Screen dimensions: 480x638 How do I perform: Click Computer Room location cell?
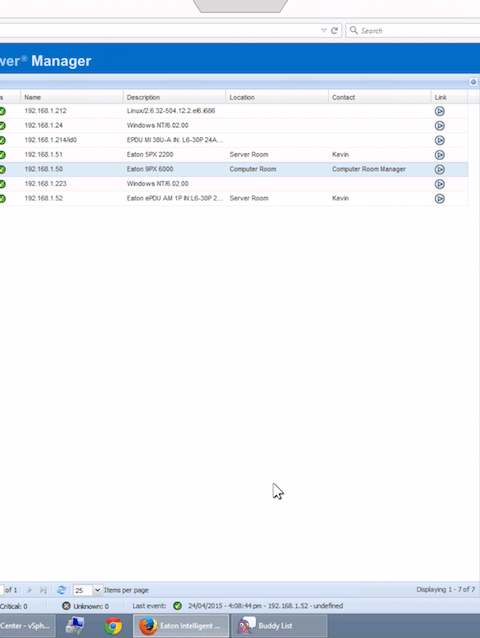pos(253,169)
